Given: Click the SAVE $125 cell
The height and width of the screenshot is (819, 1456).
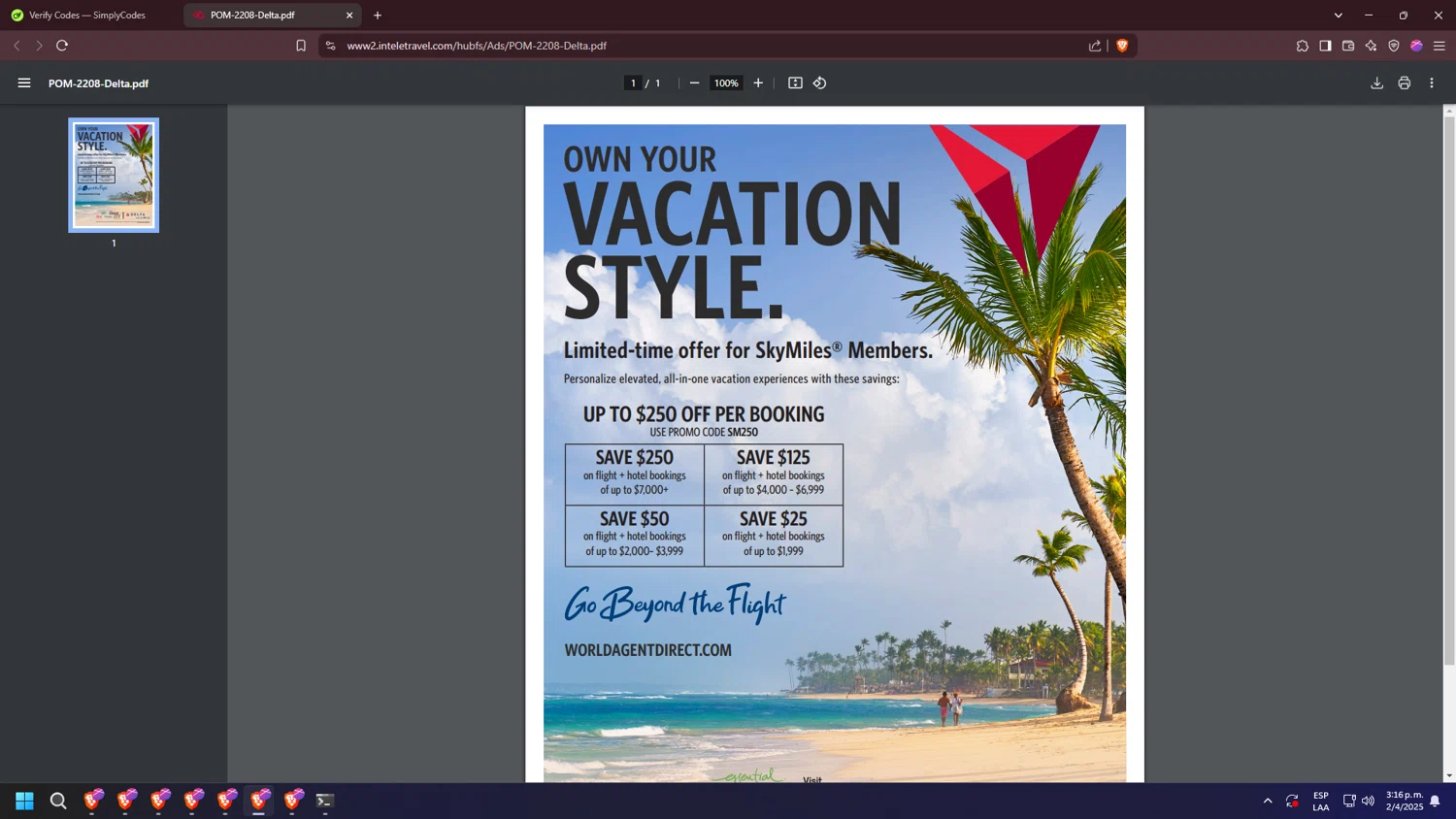Looking at the screenshot, I should pos(774,475).
